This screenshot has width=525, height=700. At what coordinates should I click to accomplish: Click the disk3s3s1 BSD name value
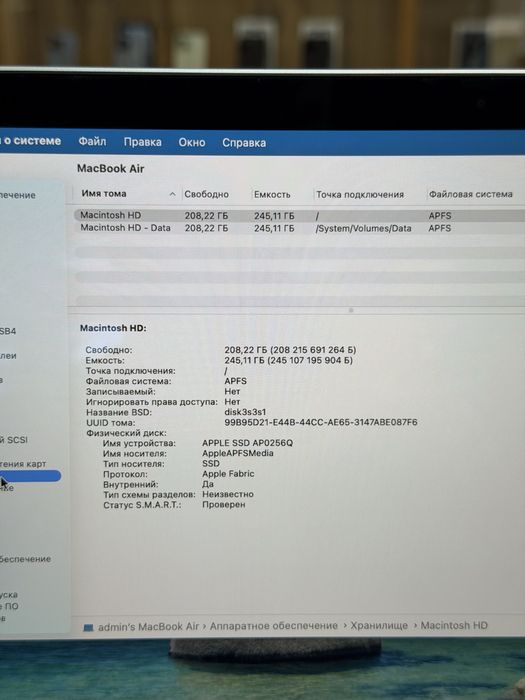pos(245,412)
